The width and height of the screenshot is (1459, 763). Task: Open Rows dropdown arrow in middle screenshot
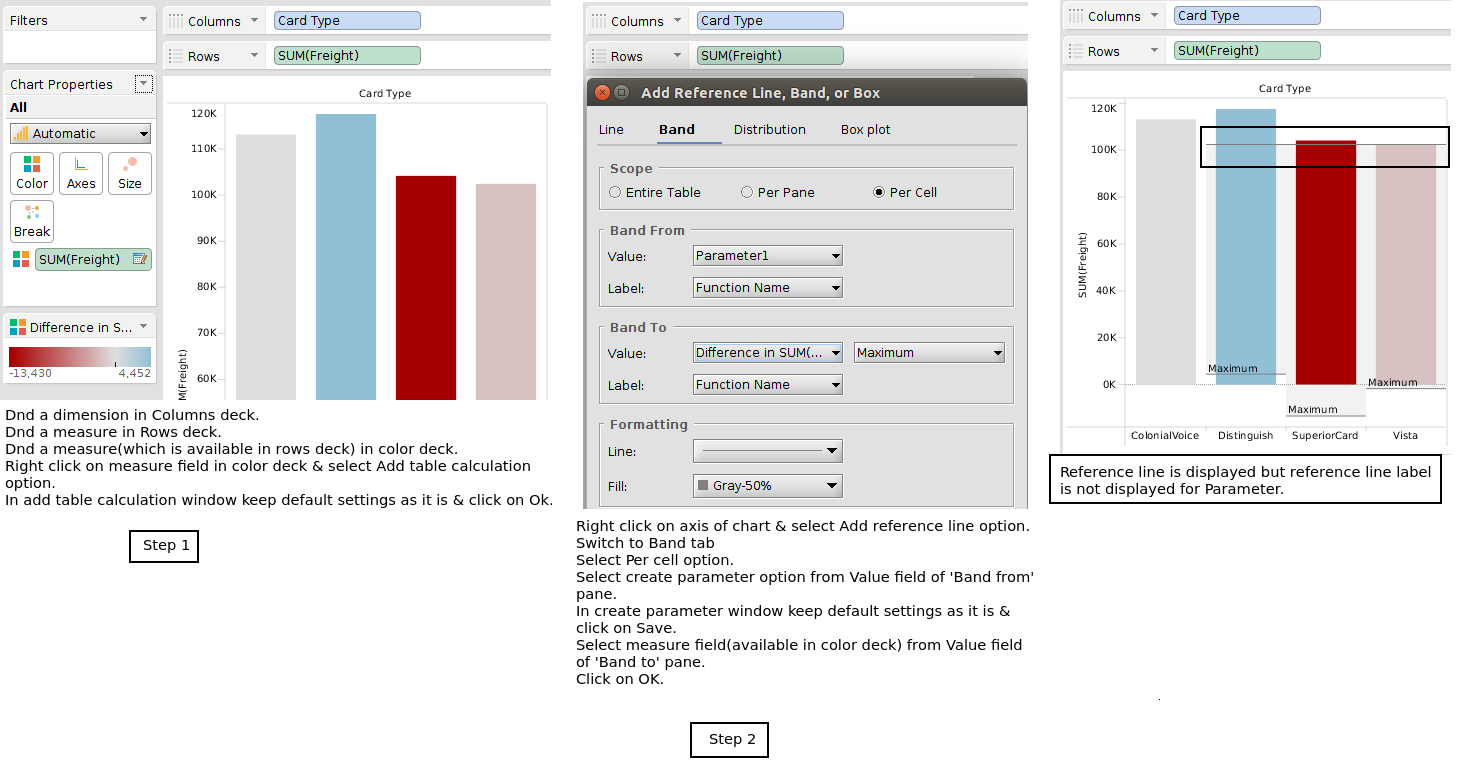pos(678,56)
